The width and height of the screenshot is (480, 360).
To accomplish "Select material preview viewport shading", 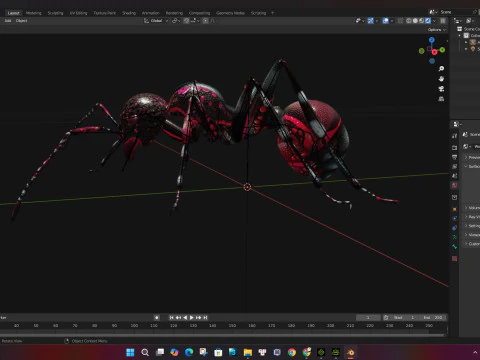I will 421,21.
